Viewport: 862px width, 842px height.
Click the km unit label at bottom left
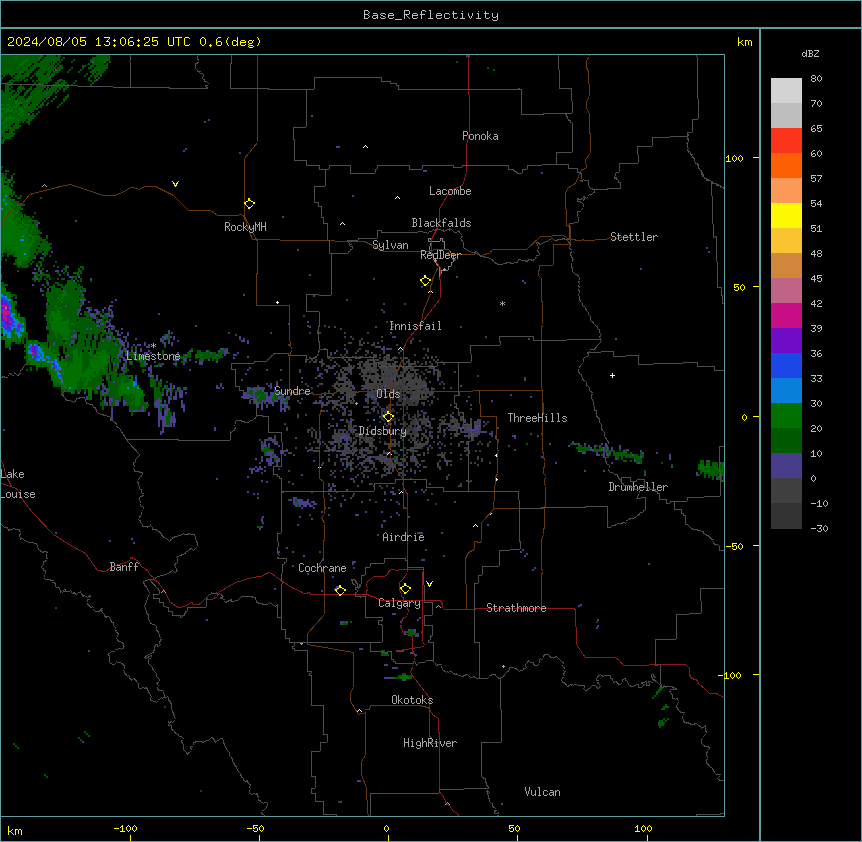click(15, 830)
